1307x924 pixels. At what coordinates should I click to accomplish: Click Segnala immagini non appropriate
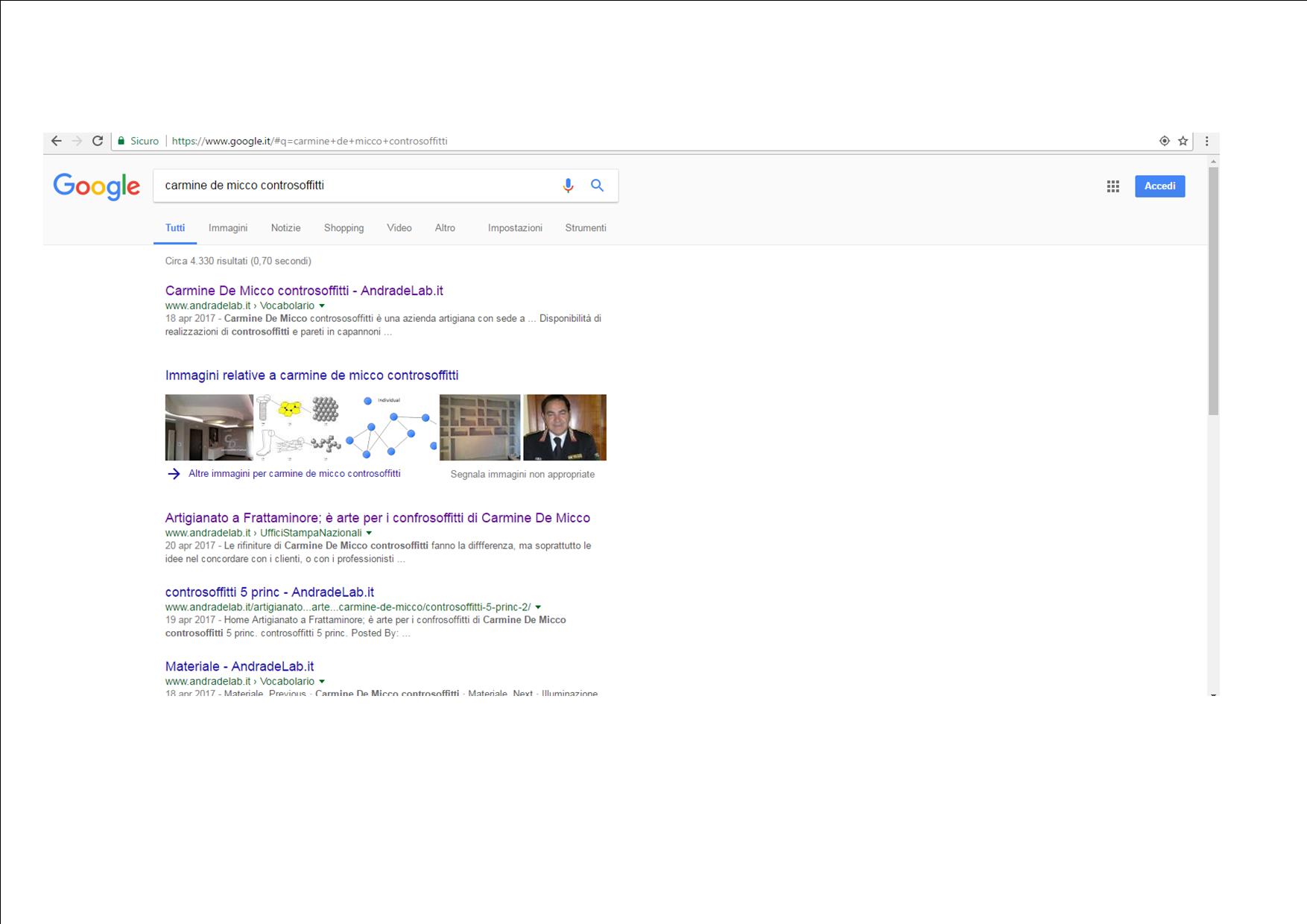tap(522, 475)
